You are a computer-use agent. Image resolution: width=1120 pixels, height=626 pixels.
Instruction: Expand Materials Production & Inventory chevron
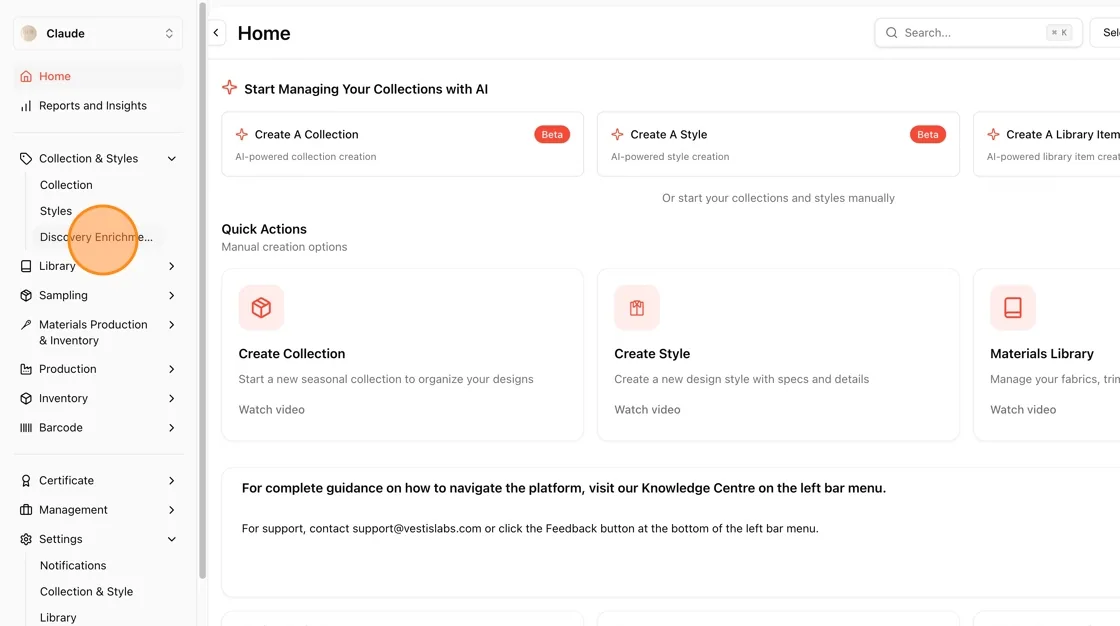171,324
